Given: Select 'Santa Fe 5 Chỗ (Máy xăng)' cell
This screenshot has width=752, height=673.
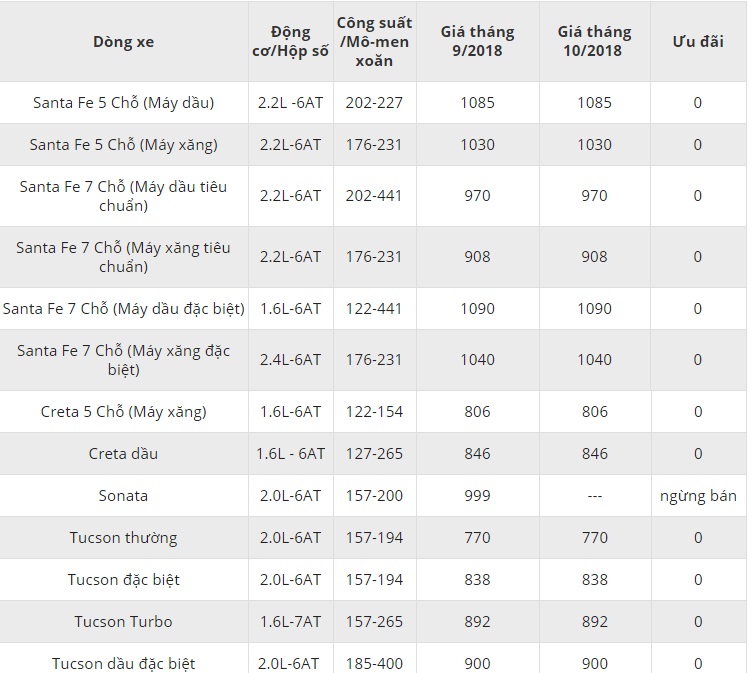Looking at the screenshot, I should point(123,144).
